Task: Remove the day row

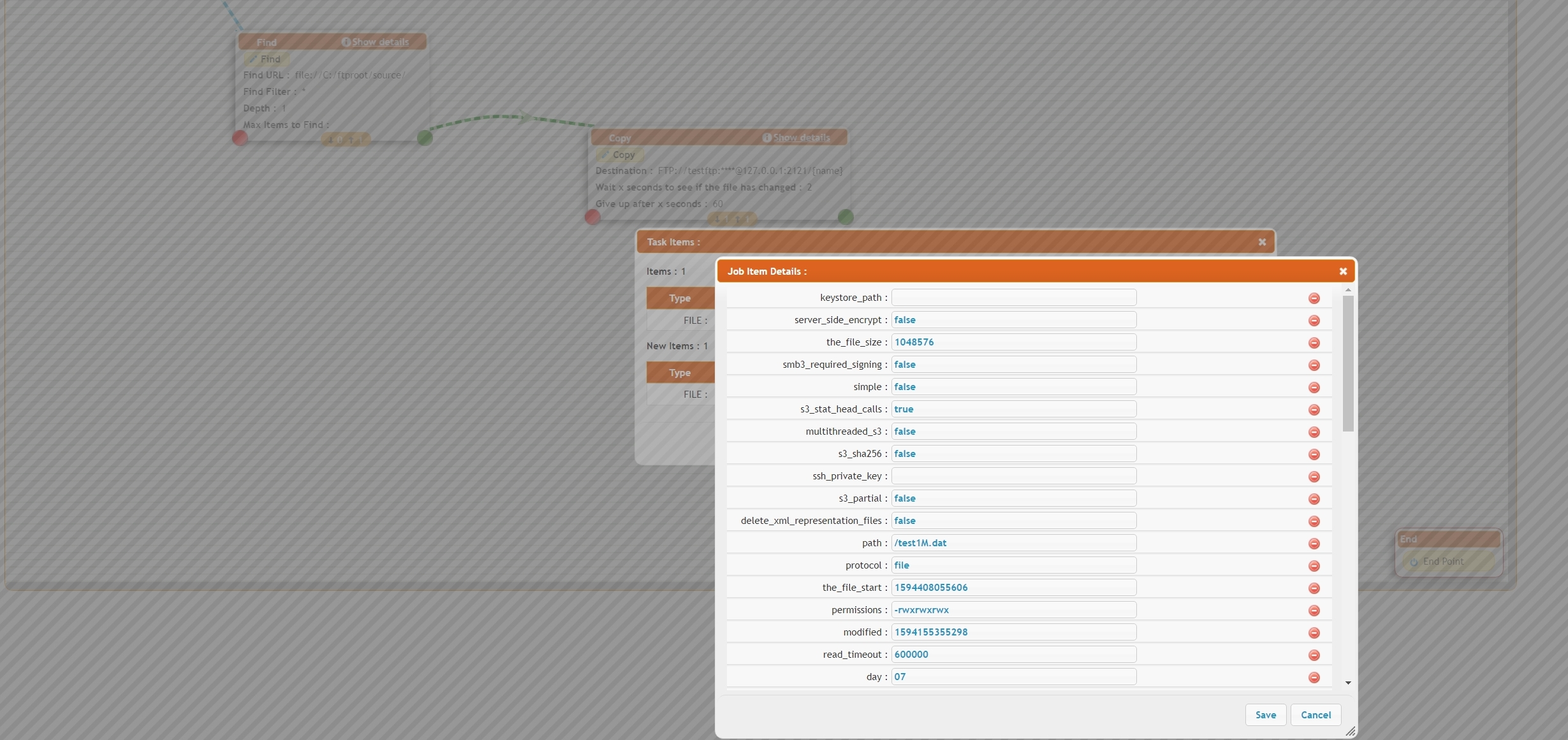Action: (1314, 678)
